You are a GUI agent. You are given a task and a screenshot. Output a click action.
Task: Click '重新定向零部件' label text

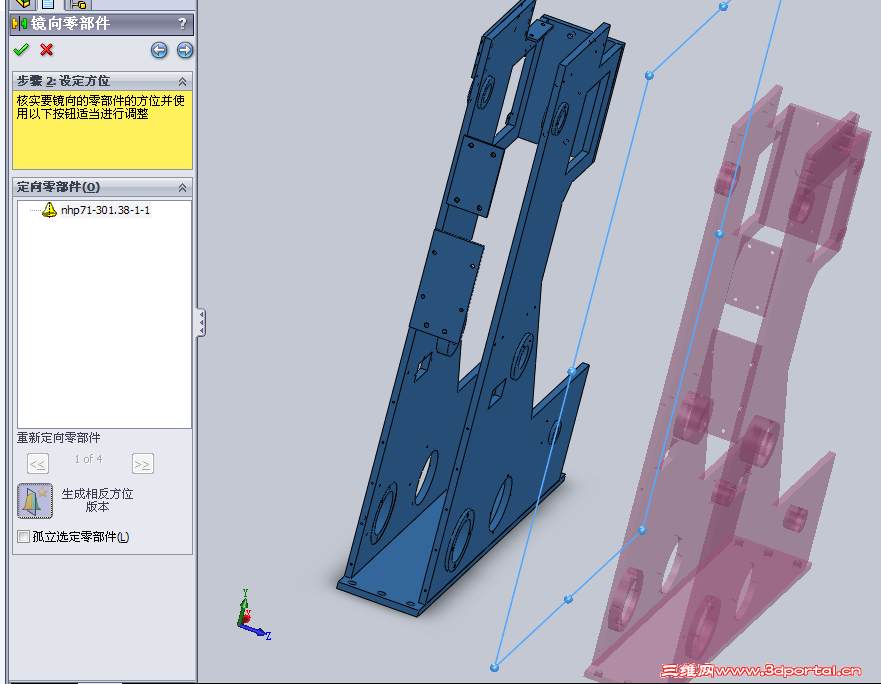click(x=58, y=437)
